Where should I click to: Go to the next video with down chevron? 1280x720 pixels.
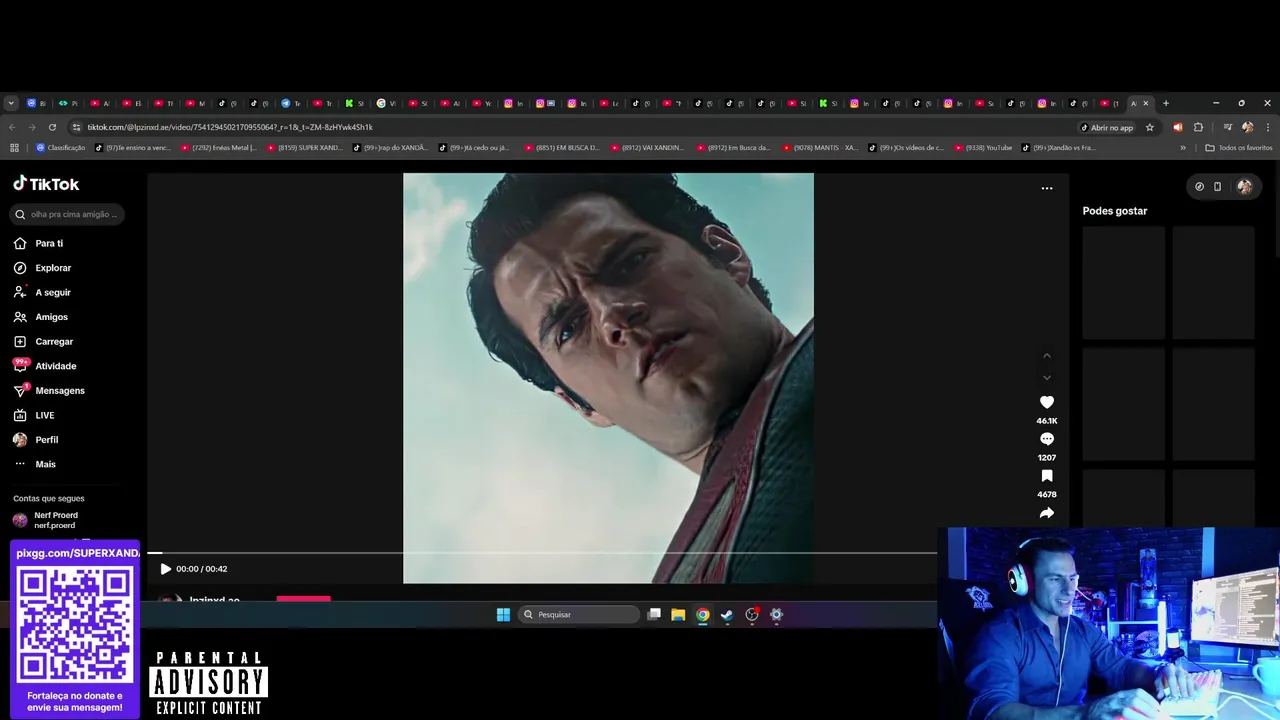(1047, 378)
